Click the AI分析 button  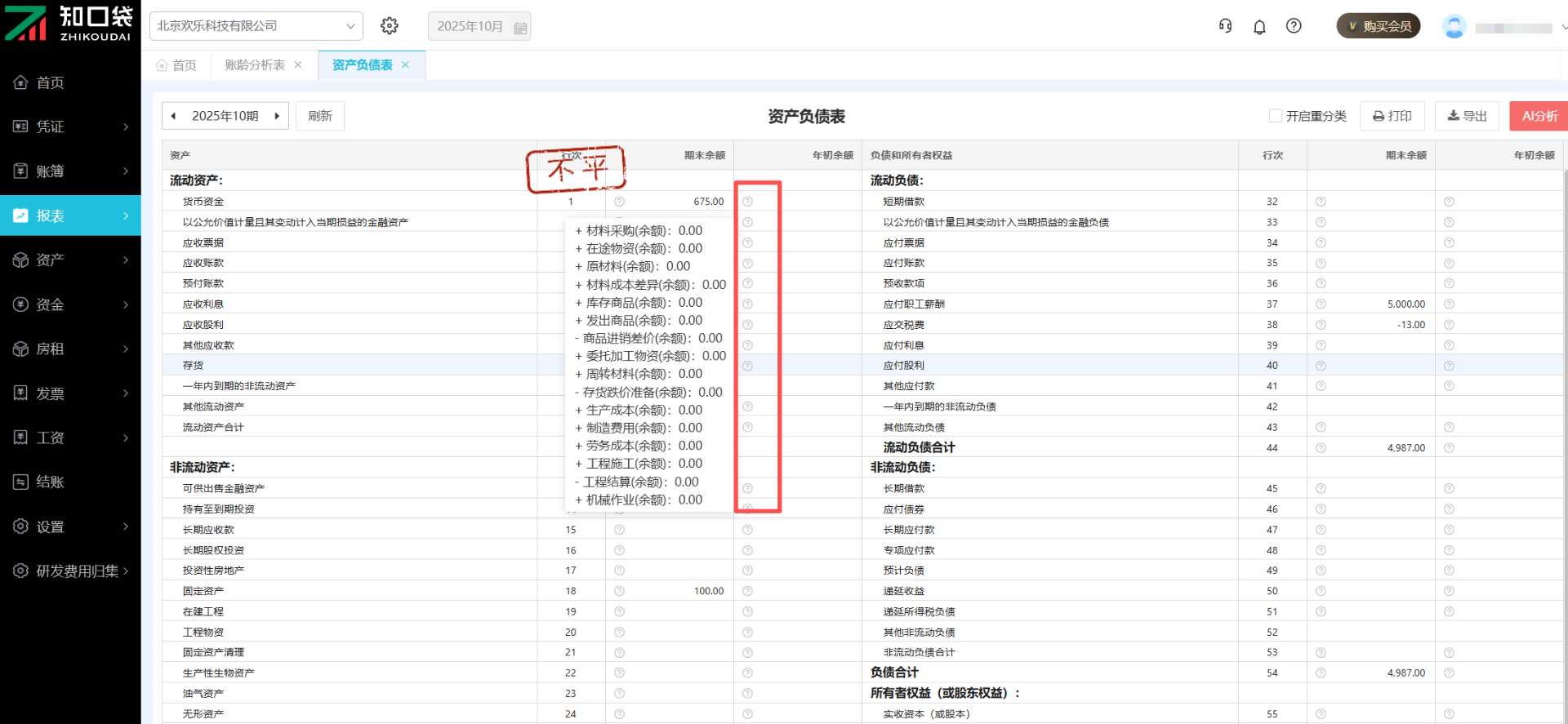point(1539,116)
